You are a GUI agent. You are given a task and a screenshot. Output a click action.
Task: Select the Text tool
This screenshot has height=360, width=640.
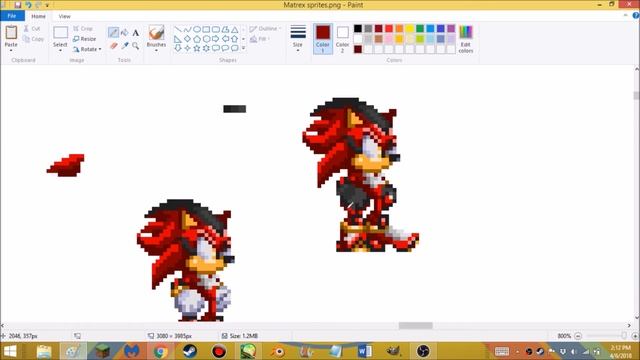tap(136, 32)
